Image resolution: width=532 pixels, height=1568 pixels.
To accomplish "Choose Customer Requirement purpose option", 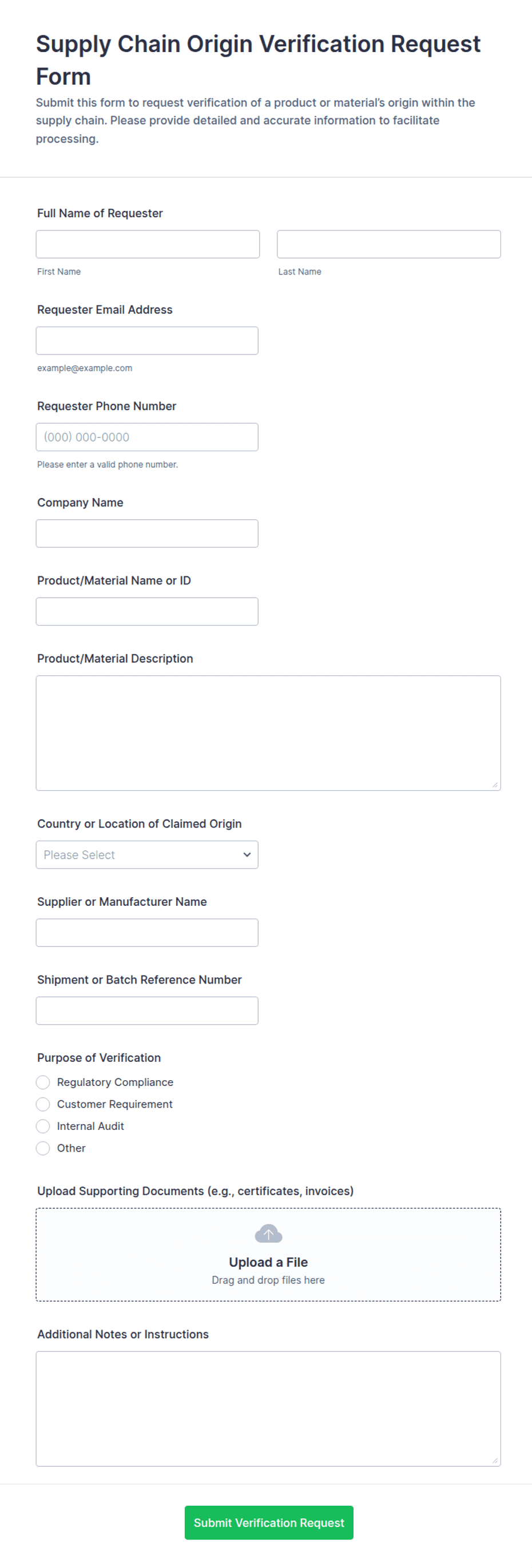I will pos(42,1104).
